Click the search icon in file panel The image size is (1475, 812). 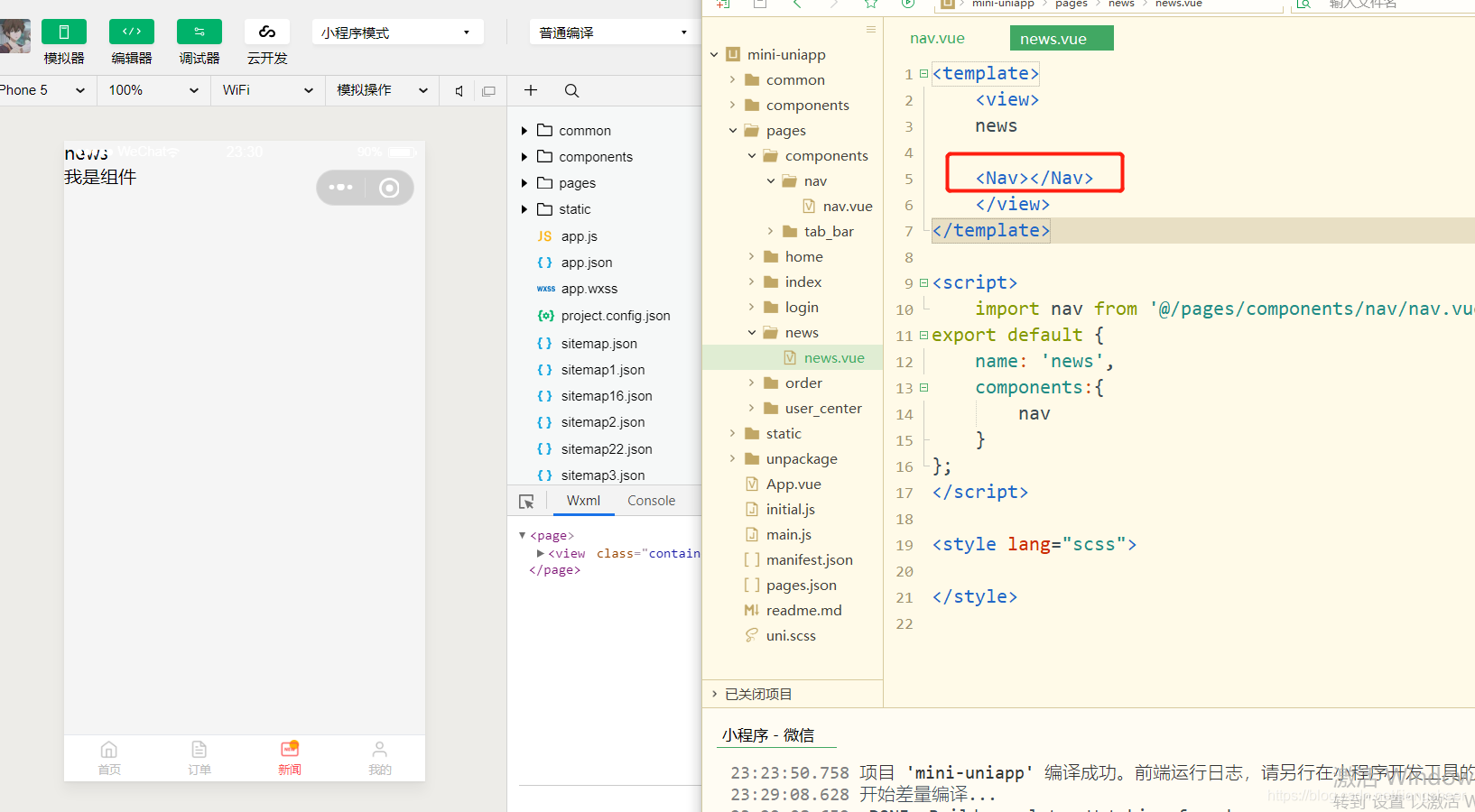click(x=571, y=90)
